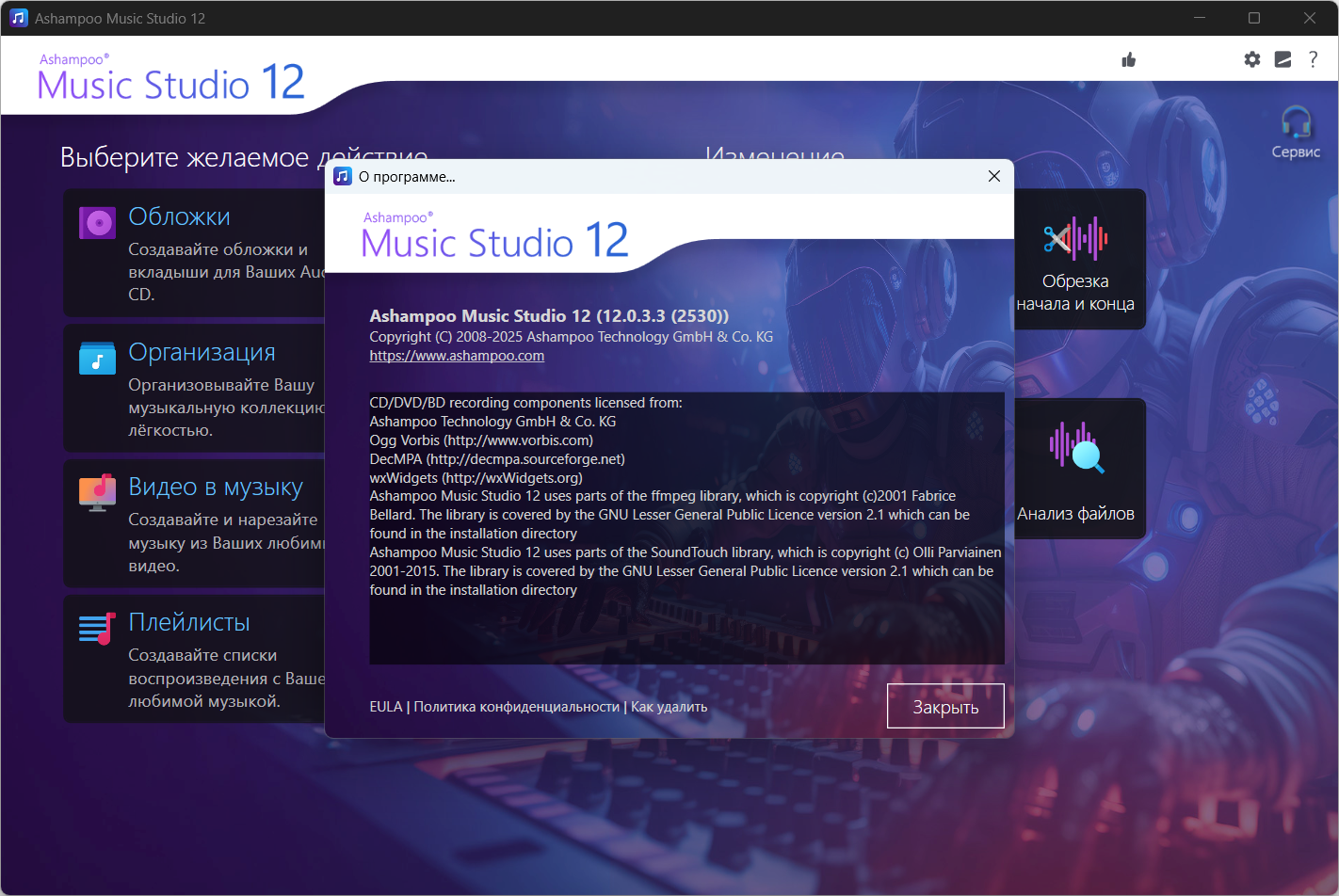Click the Организация music folder icon
This screenshot has width=1339, height=896.
click(98, 358)
